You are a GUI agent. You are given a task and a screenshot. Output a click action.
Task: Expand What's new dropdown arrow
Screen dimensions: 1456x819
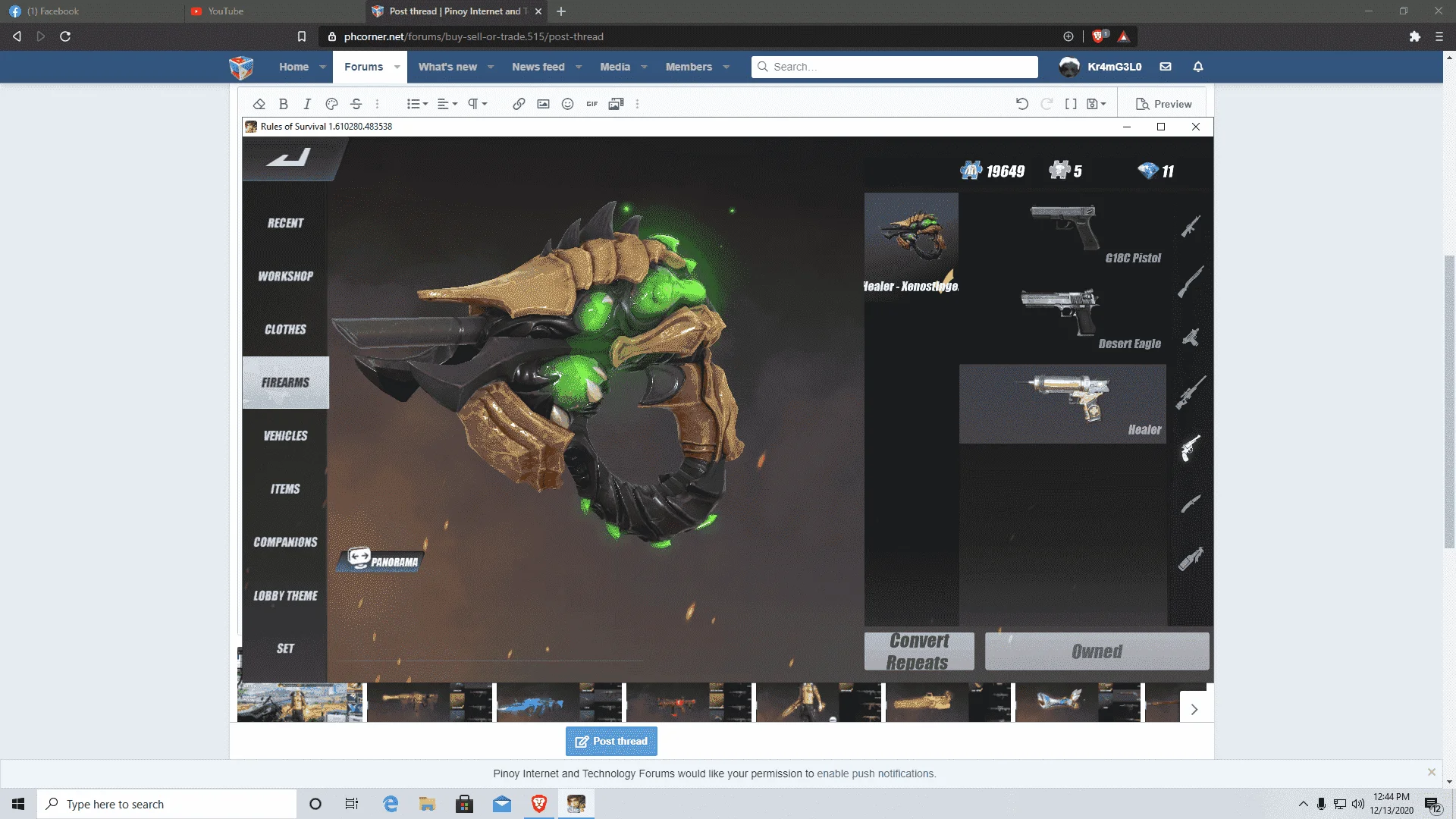491,67
